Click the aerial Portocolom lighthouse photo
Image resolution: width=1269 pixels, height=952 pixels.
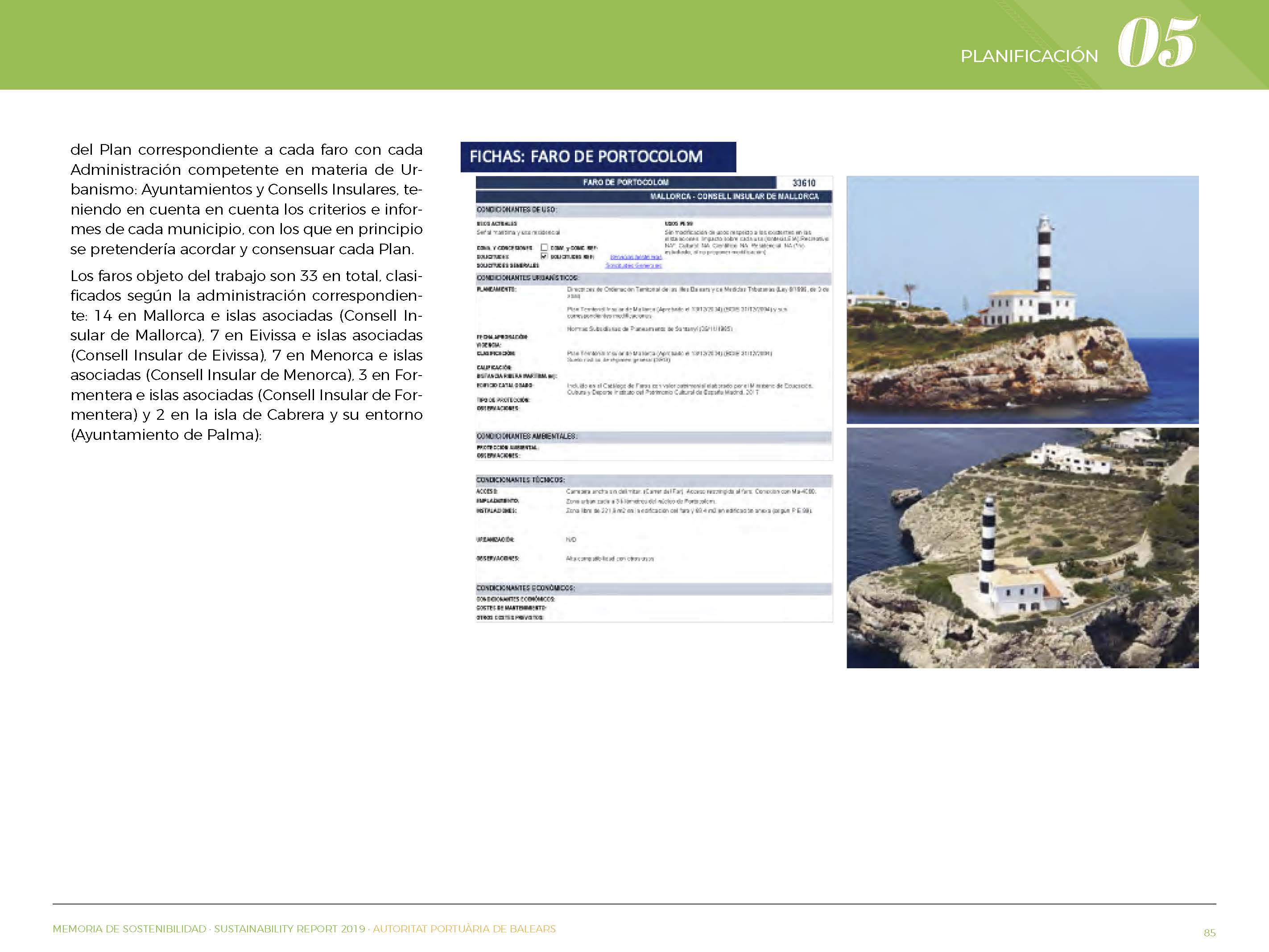(x=1022, y=547)
